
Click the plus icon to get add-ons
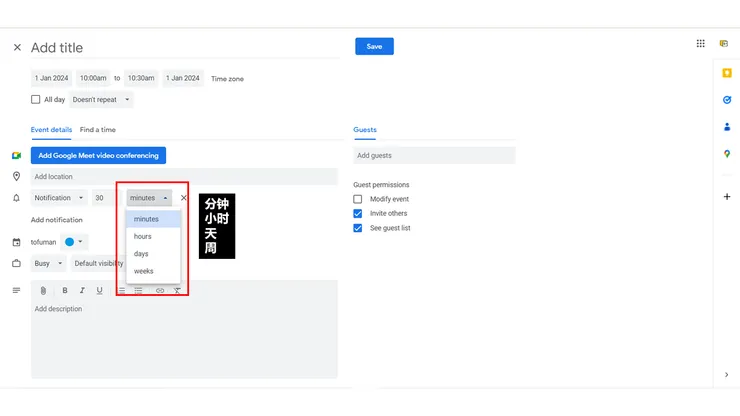click(727, 196)
